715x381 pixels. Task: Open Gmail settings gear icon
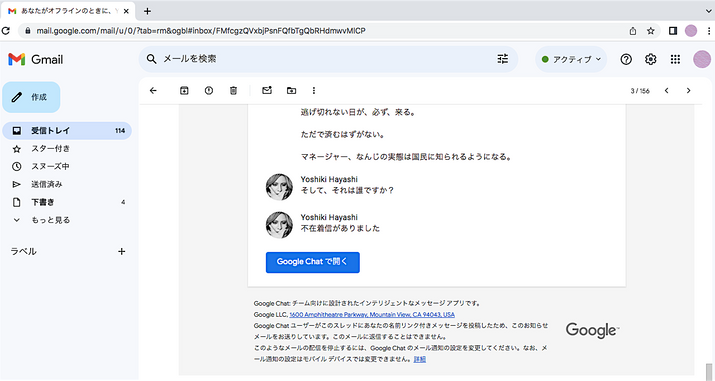651,59
